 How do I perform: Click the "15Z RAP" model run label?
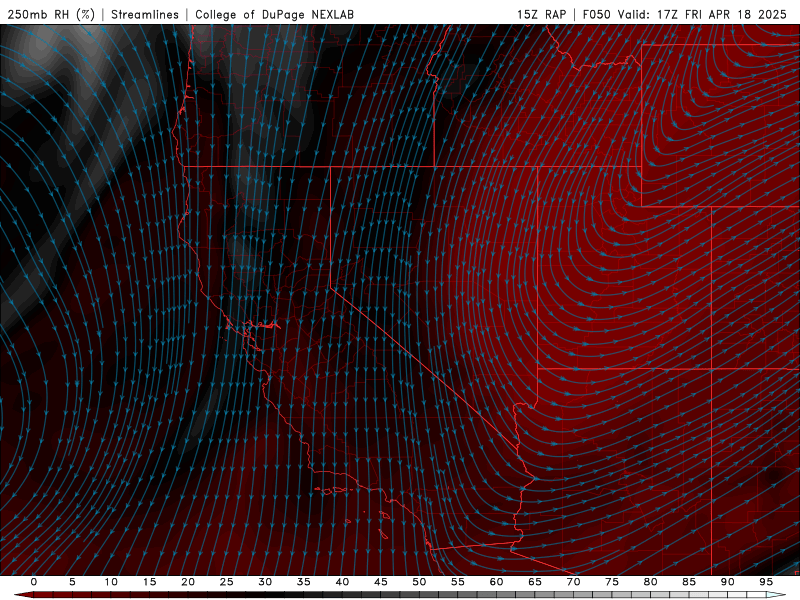[x=541, y=14]
